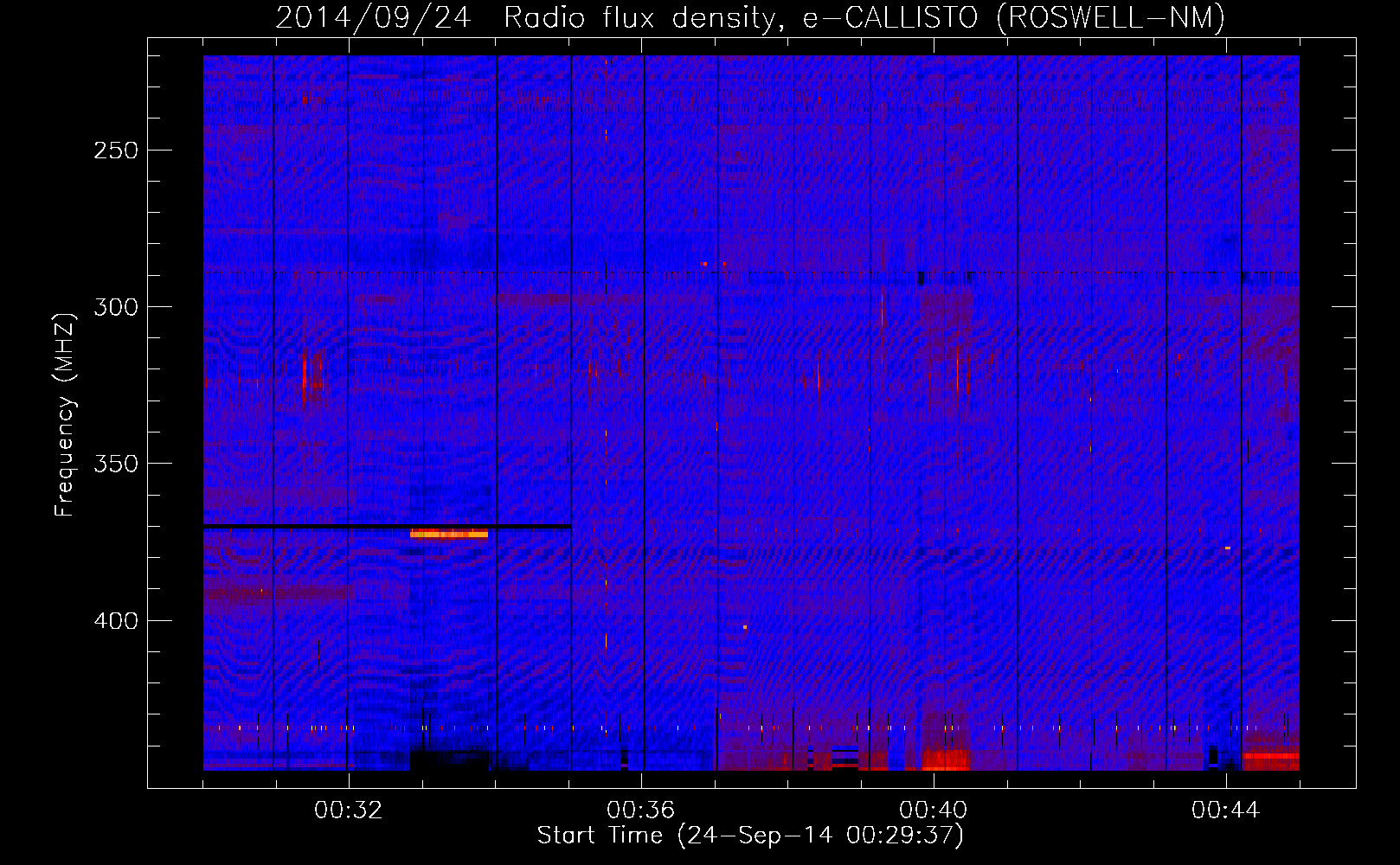Click the 350 frequency tick label
This screenshot has width=1400, height=865.
[x=116, y=464]
